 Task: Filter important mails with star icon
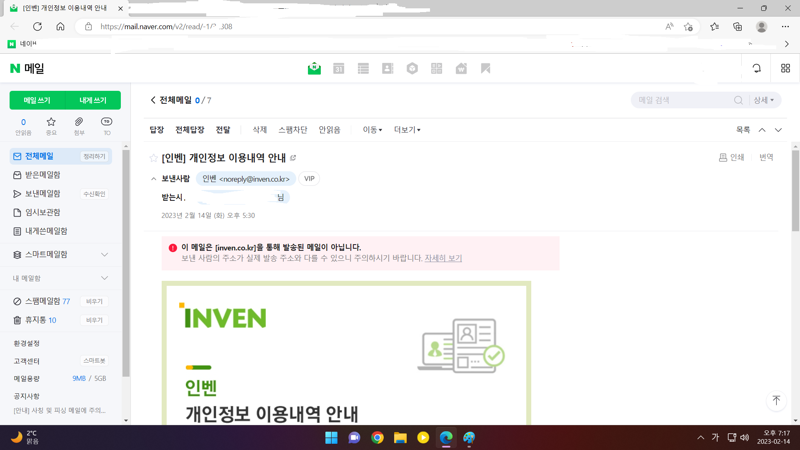tap(51, 126)
